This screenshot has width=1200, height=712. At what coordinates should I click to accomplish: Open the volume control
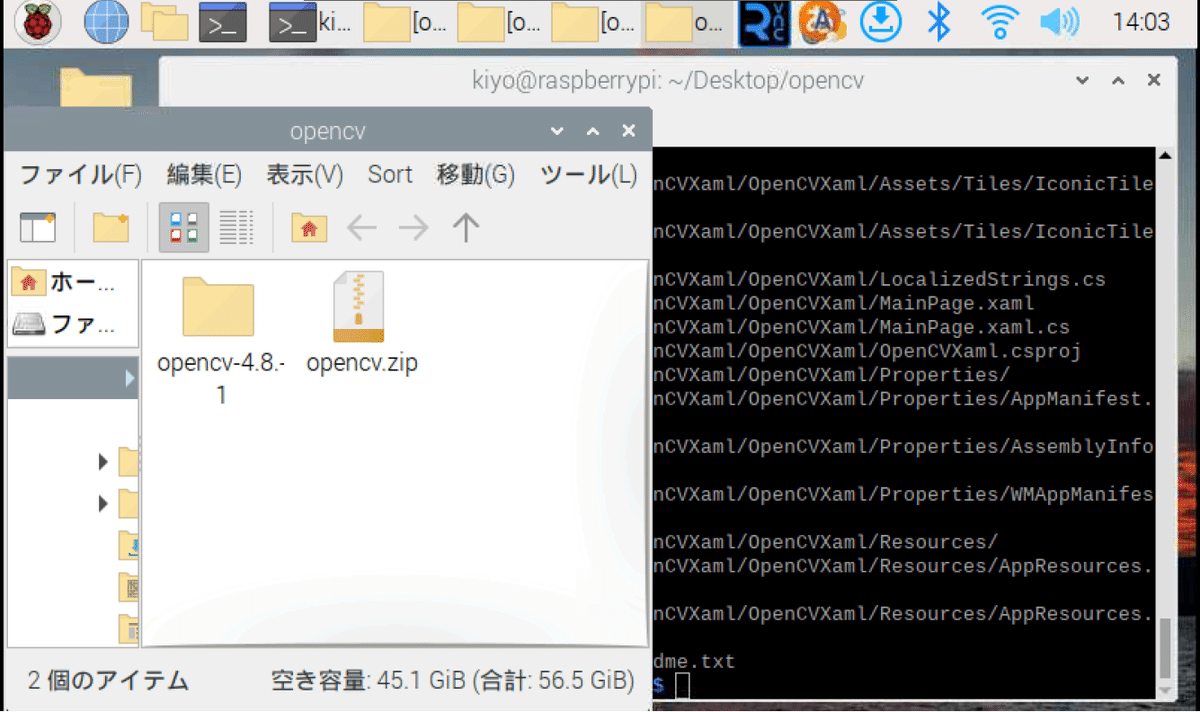click(1058, 22)
